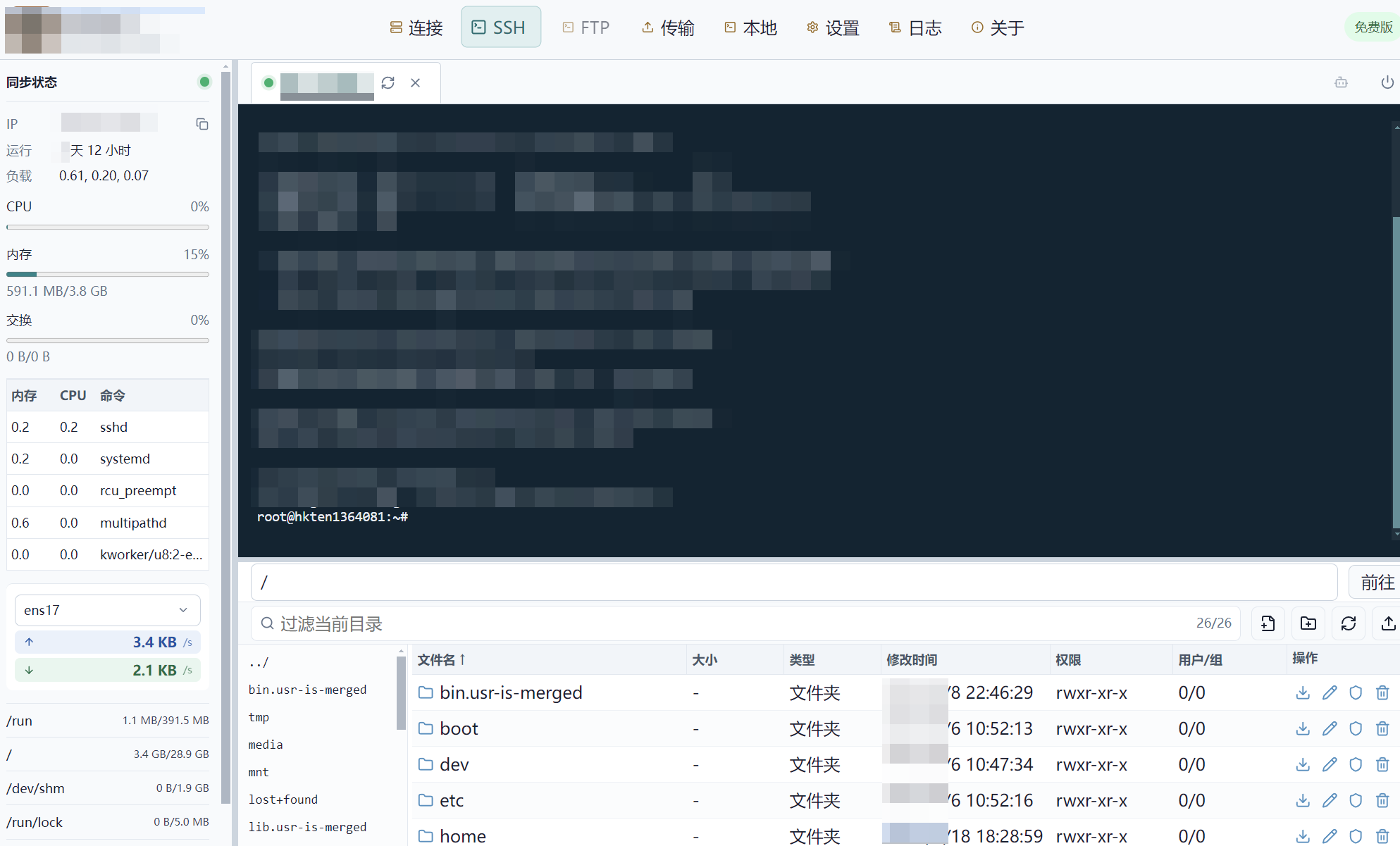Open the boot folder row
1400x846 pixels.
tap(905, 728)
